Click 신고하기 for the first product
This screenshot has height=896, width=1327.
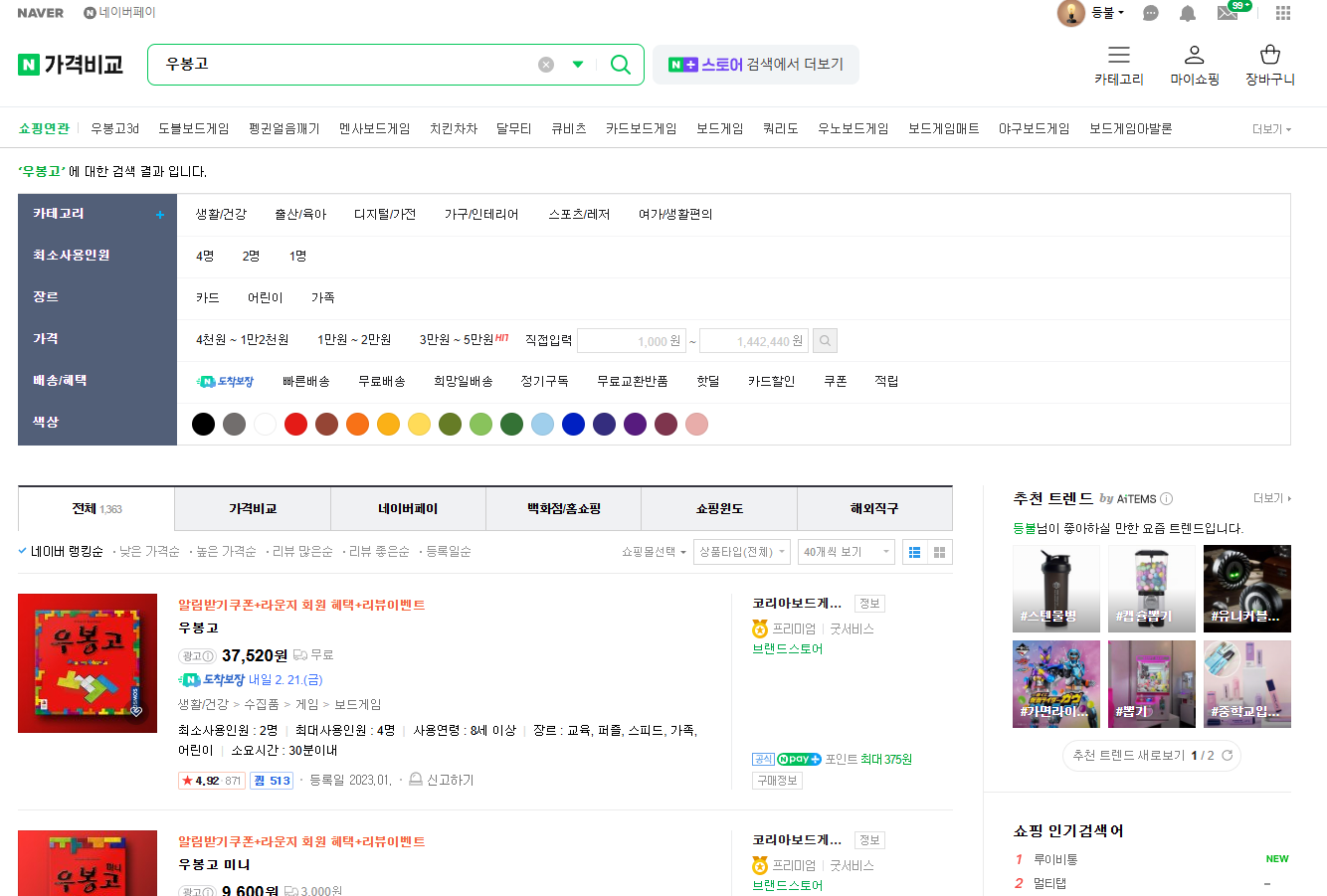(x=442, y=781)
